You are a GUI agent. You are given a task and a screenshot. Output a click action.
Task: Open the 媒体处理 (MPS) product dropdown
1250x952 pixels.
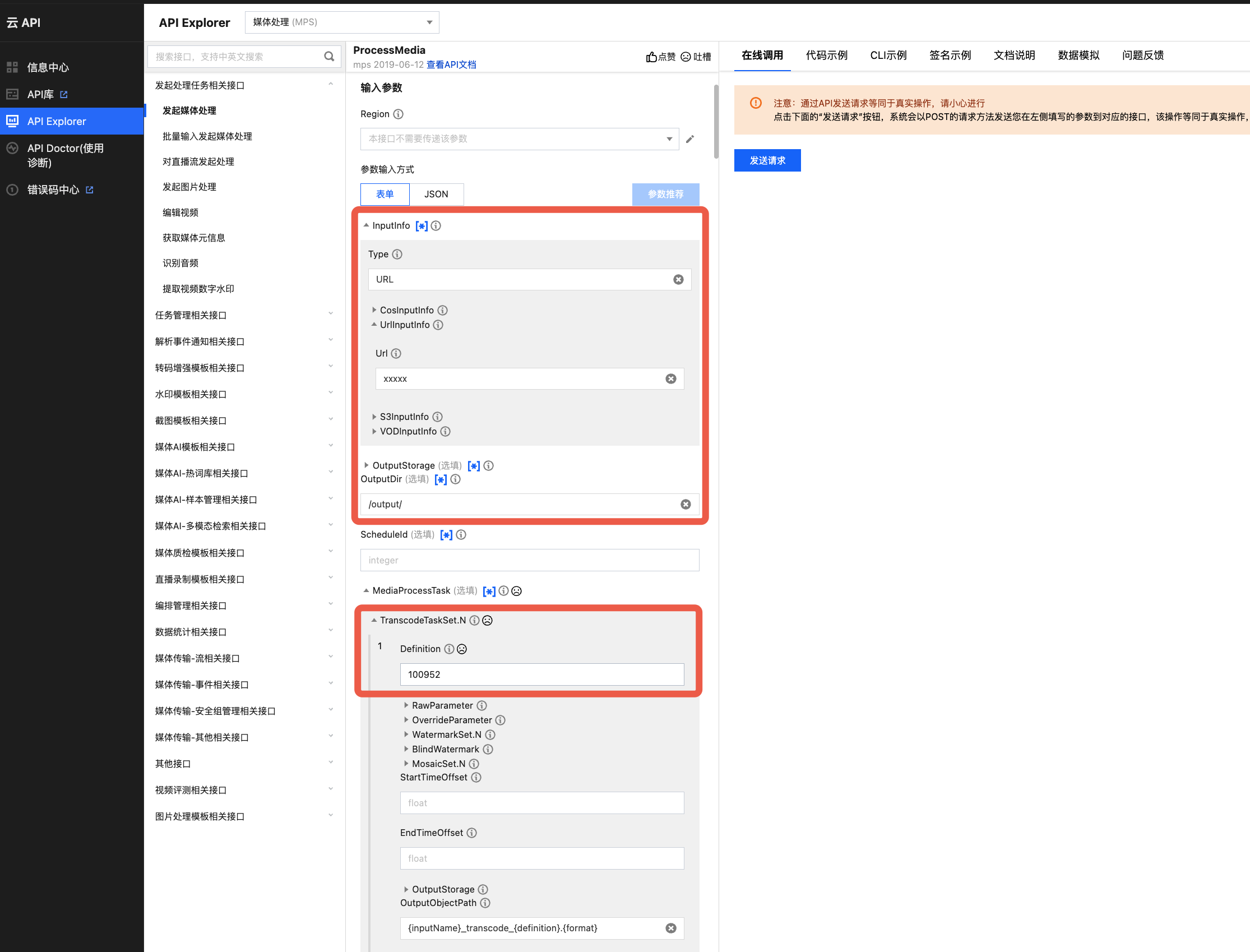342,22
